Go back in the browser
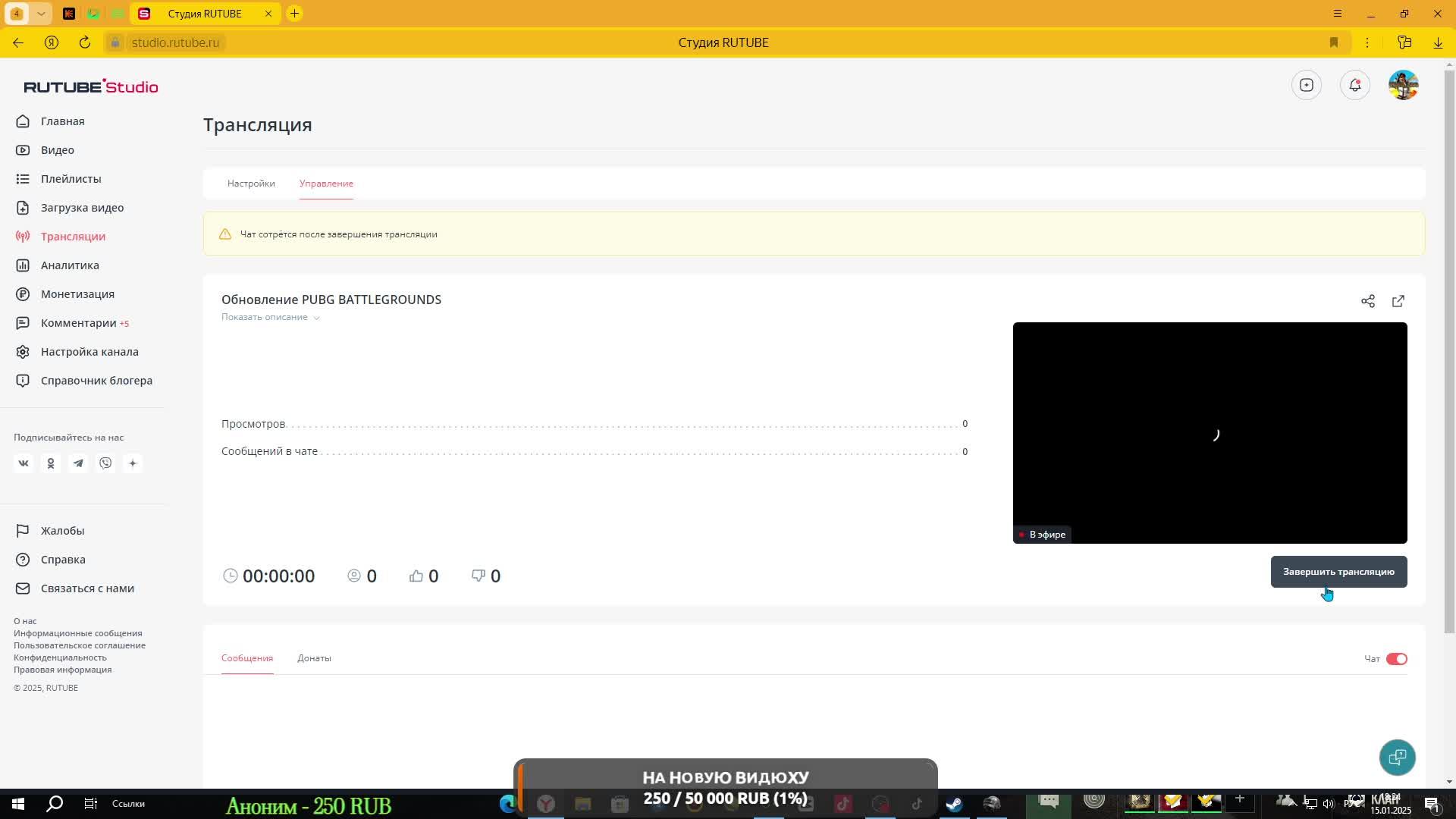The height and width of the screenshot is (819, 1456). [18, 42]
